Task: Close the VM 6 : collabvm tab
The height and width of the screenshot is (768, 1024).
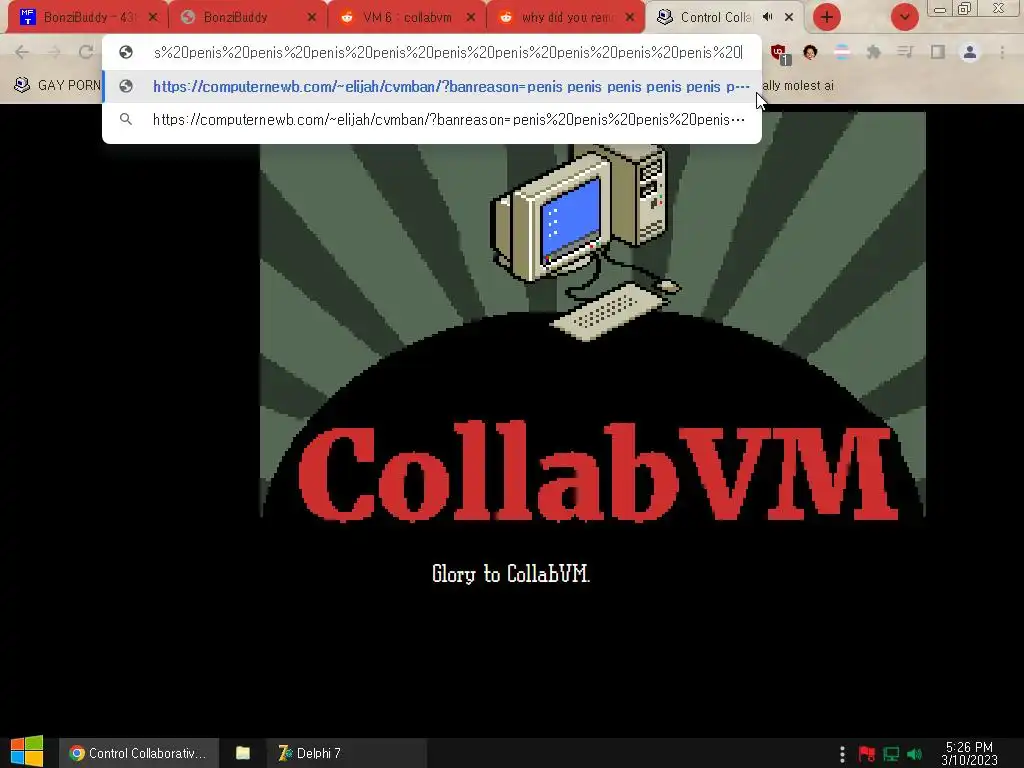Action: point(471,17)
